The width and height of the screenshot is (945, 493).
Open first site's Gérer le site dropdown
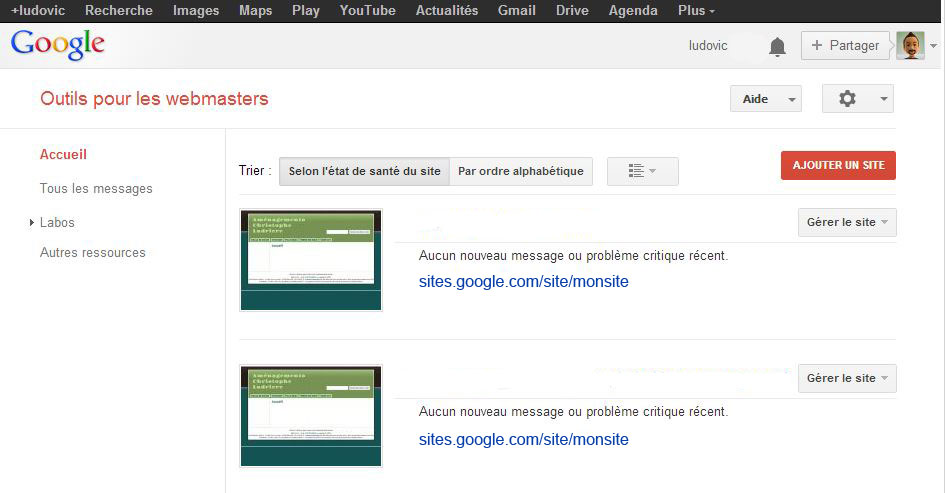click(847, 222)
